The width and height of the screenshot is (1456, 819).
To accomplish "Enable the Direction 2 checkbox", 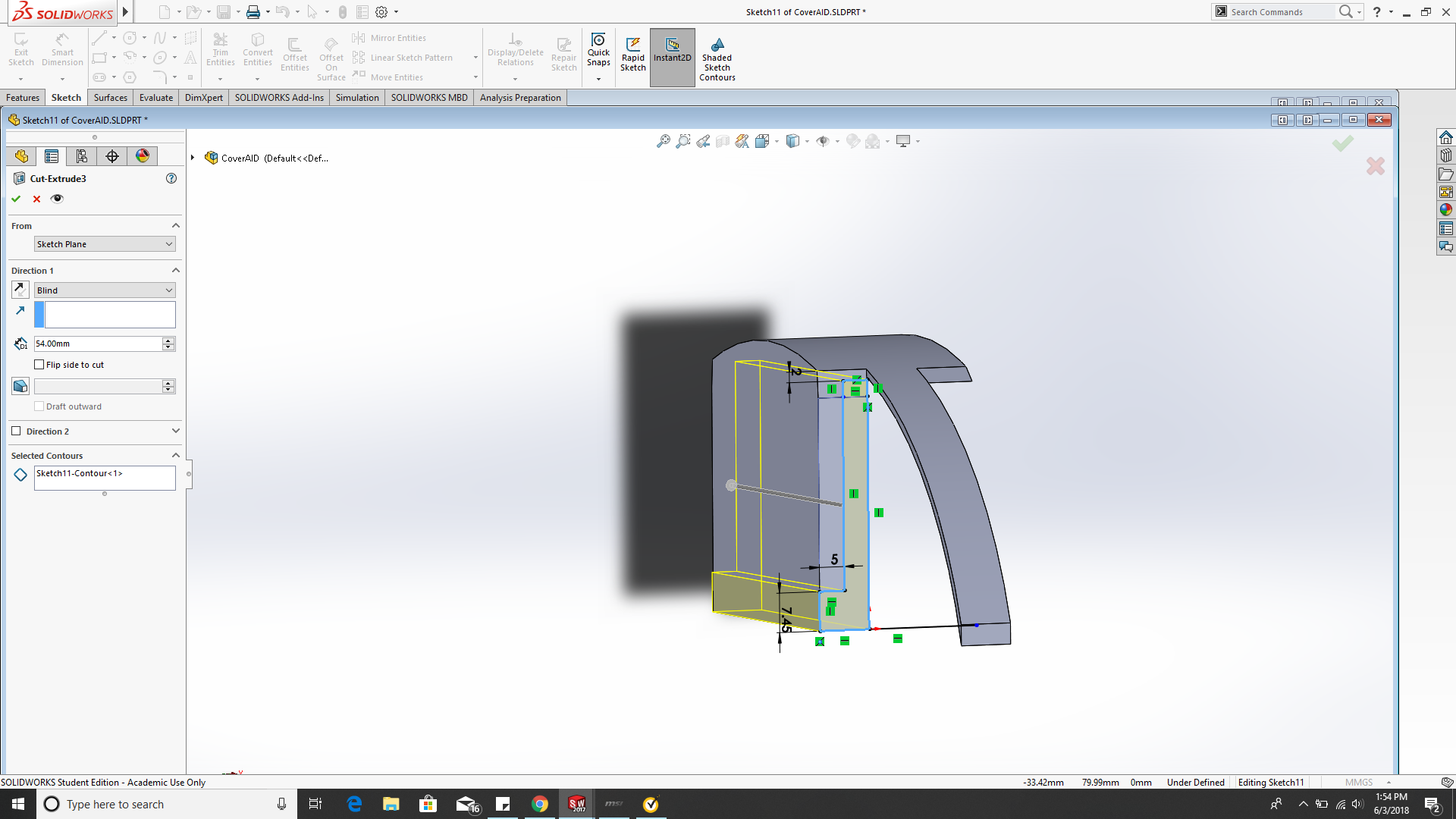I will (16, 431).
